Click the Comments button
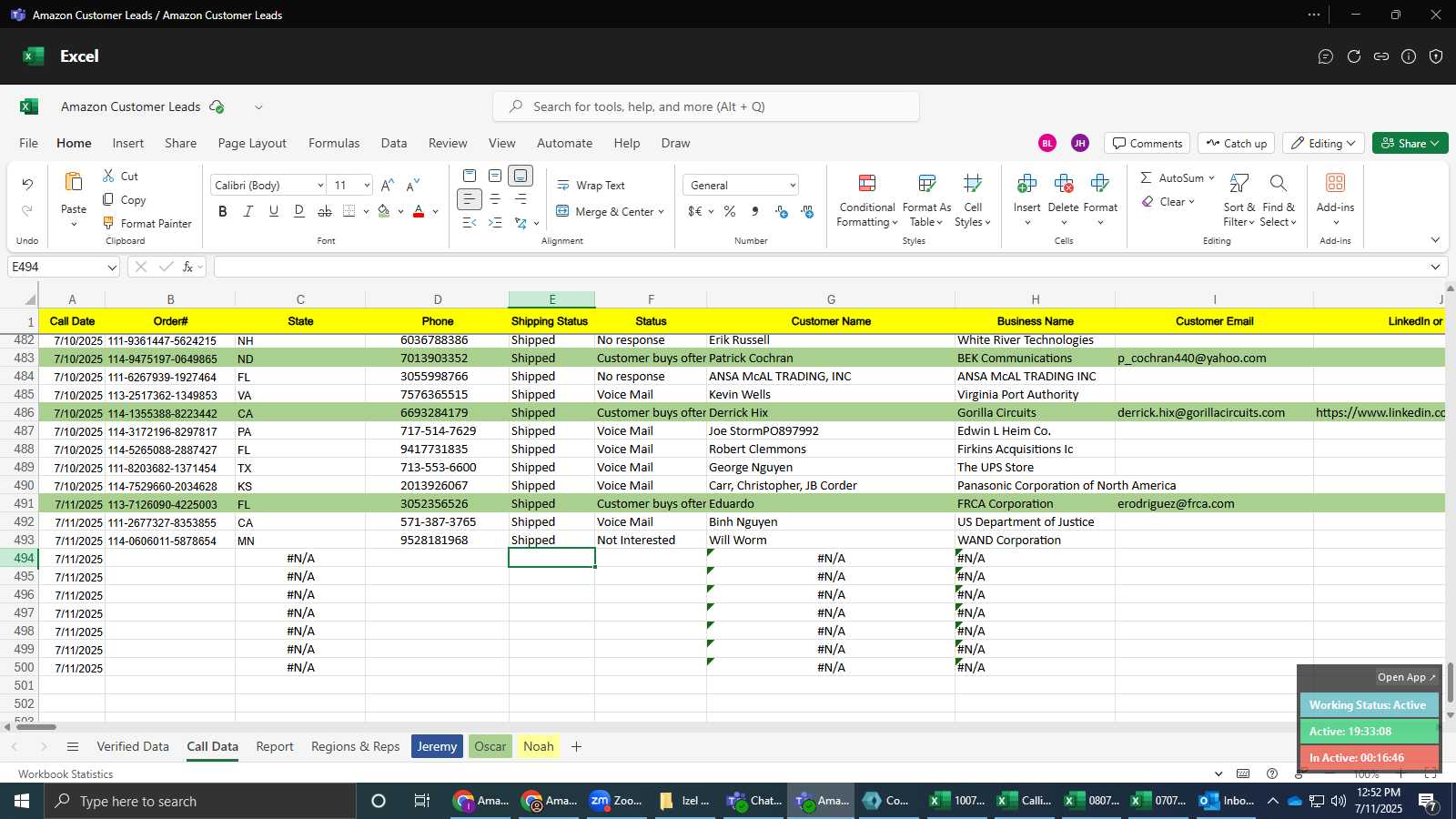This screenshot has width=1456, height=819. pos(1147,143)
